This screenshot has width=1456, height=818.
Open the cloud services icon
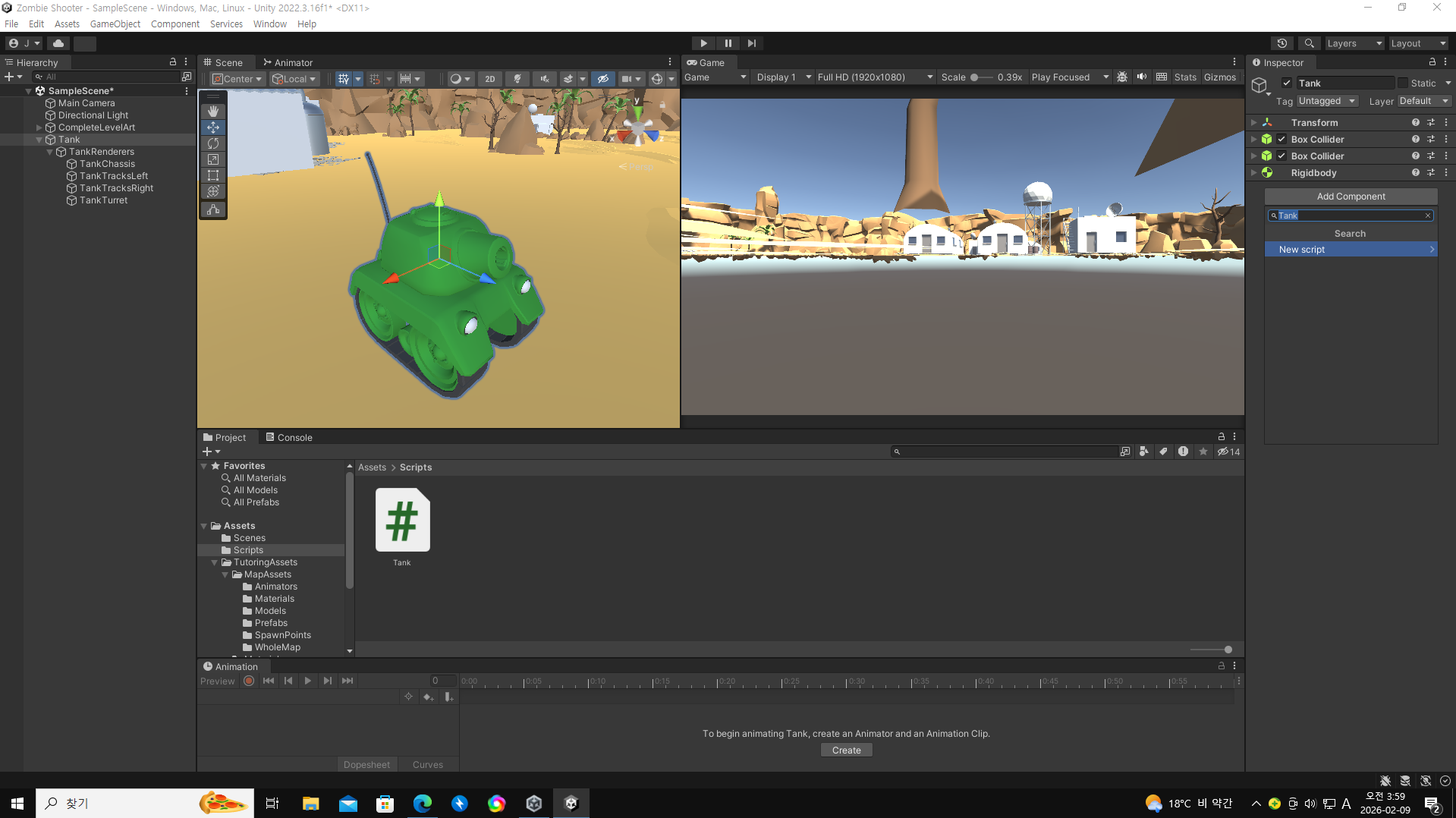point(58,43)
